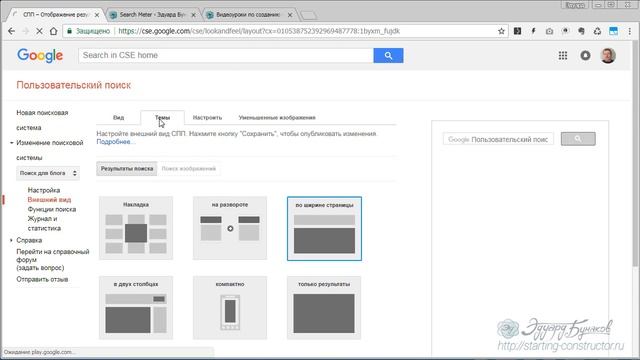
Task: Choose the В двух столбцах layout
Action: 136,307
